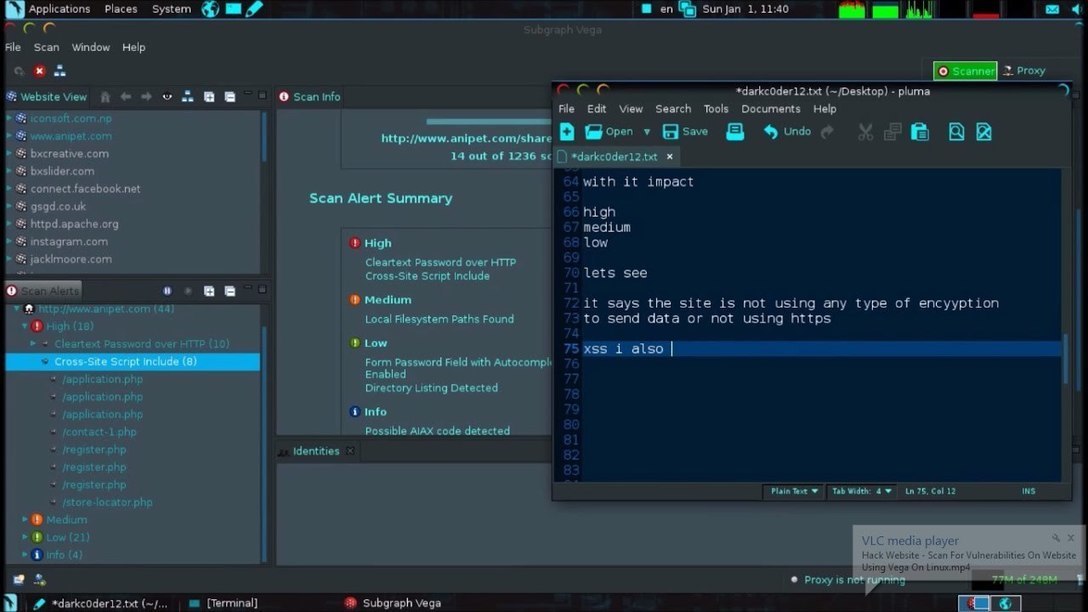Collapse all icon in Scan Alerts panel
1088x612 pixels.
click(230, 291)
